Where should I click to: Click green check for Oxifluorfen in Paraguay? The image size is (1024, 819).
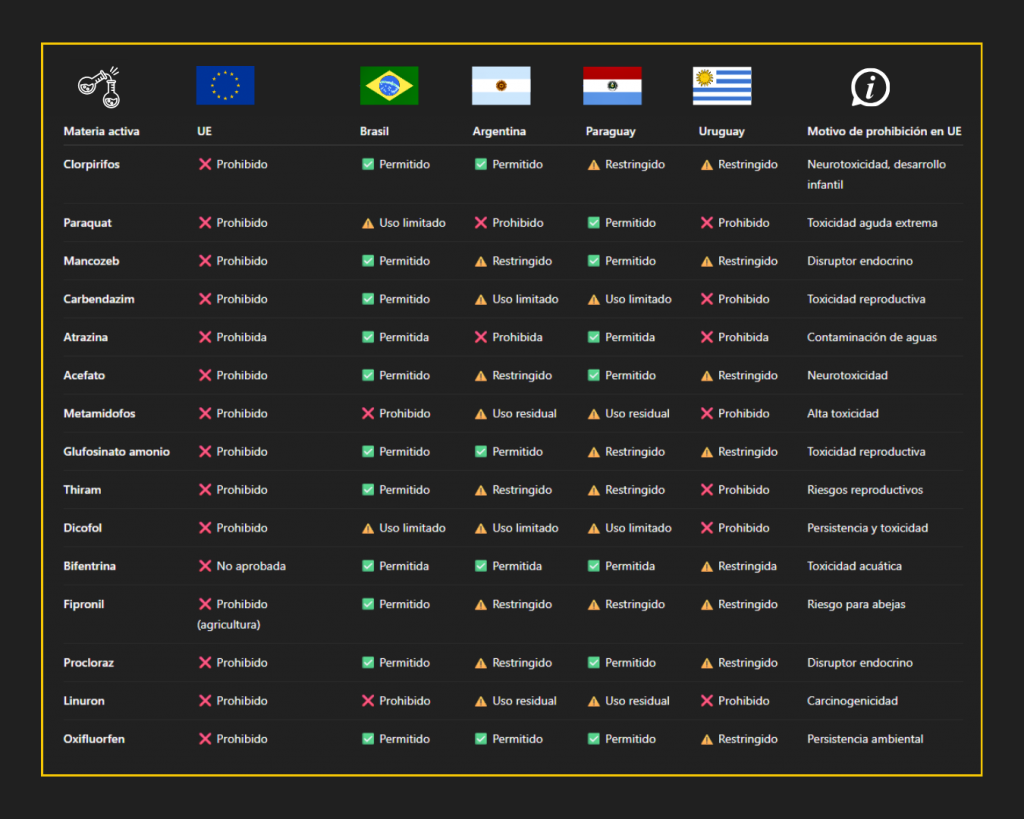594,739
